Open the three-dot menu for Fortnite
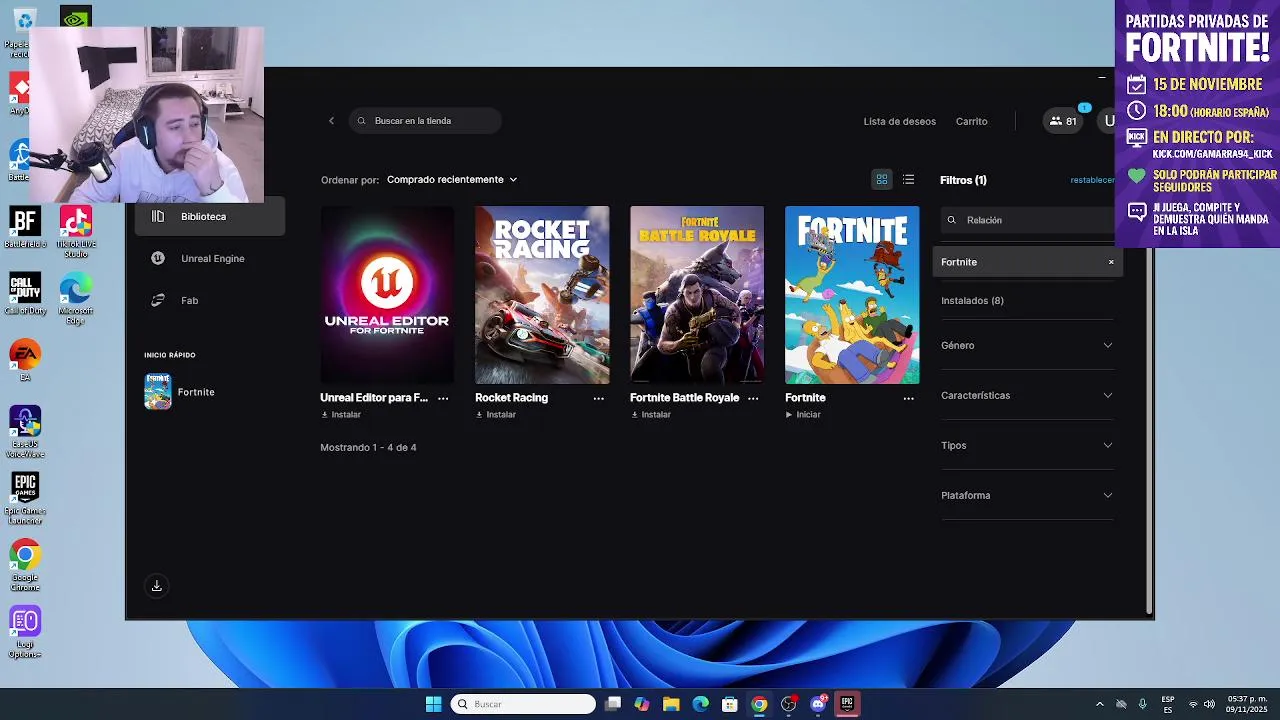The image size is (1280, 720). click(908, 398)
